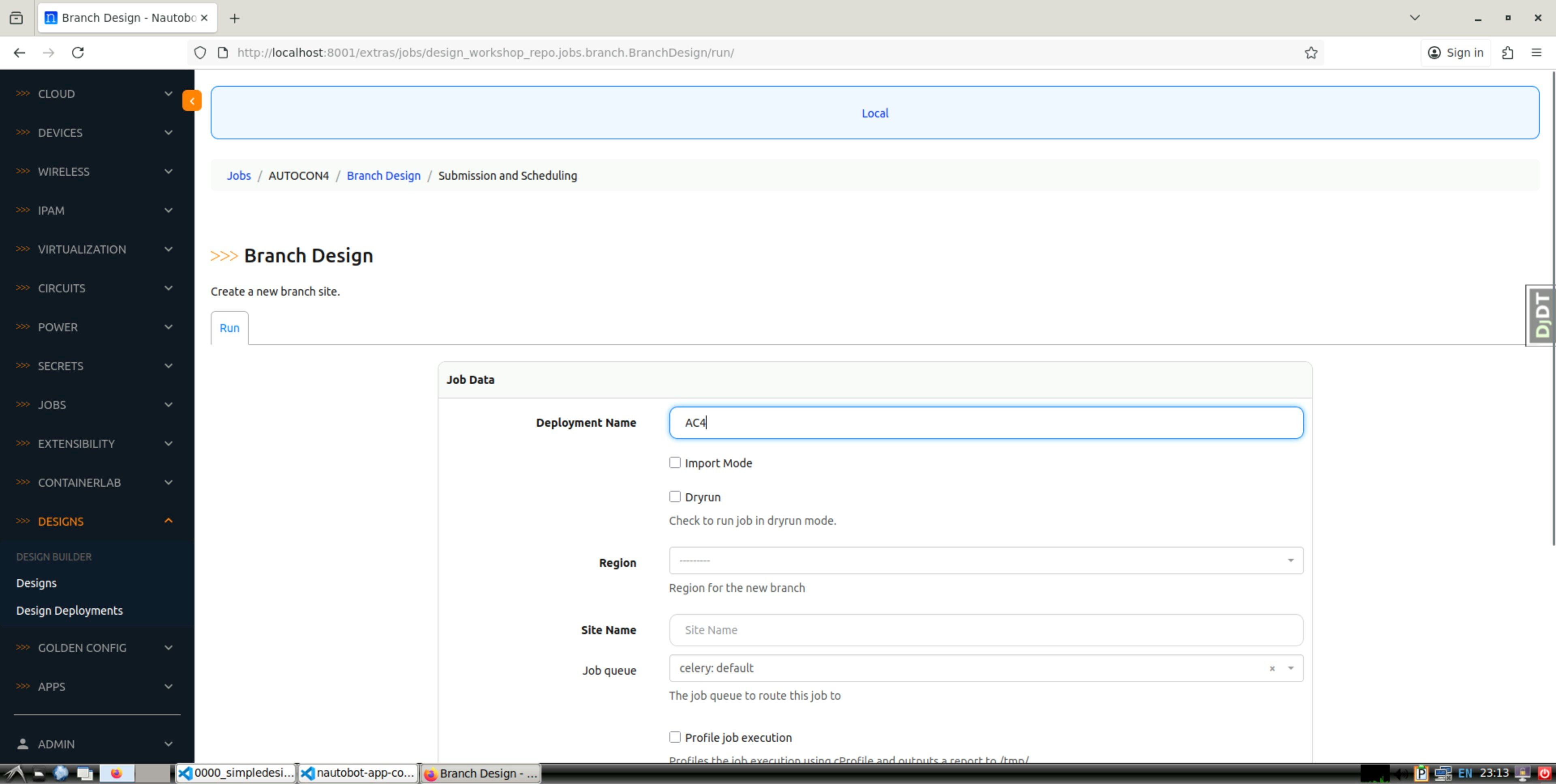Select the Run tab

229,328
